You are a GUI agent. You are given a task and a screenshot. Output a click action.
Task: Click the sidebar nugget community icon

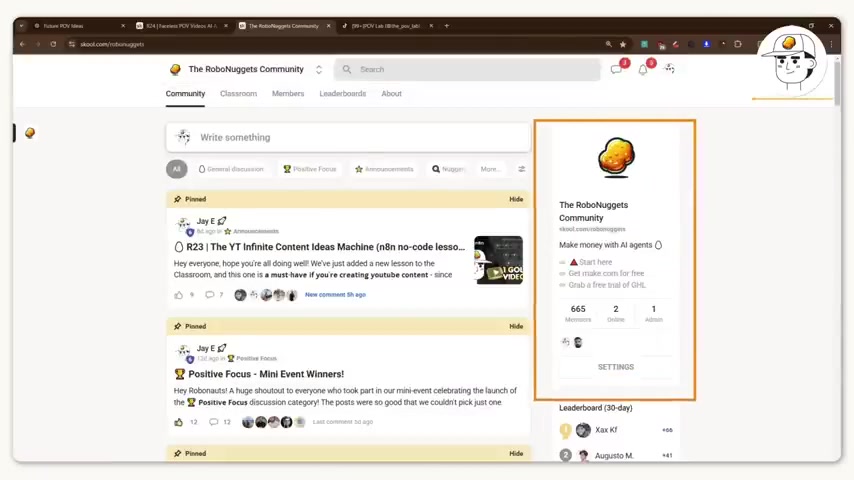point(30,133)
